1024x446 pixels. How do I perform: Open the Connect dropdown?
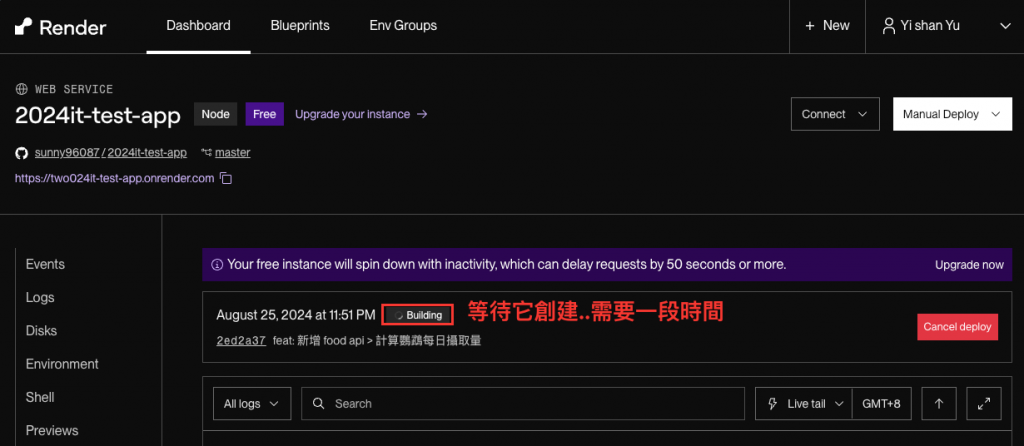835,114
